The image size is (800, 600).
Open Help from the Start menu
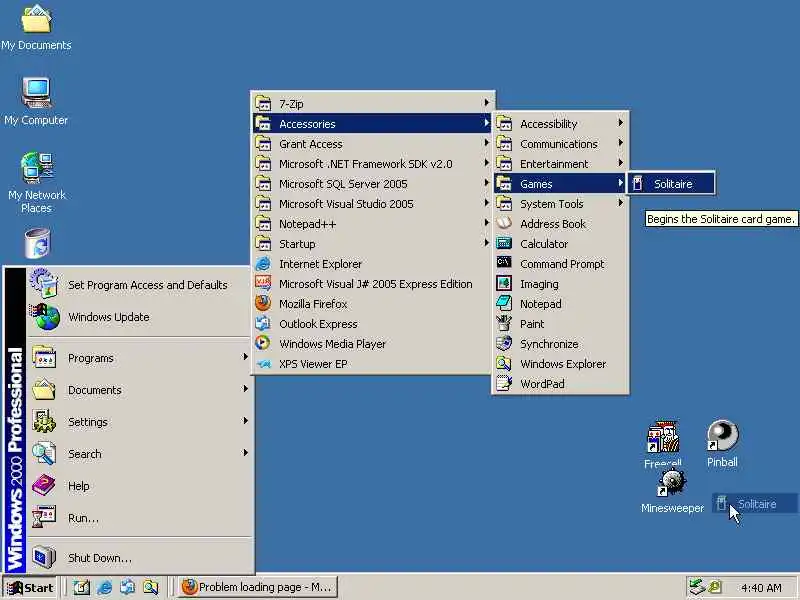coord(141,486)
